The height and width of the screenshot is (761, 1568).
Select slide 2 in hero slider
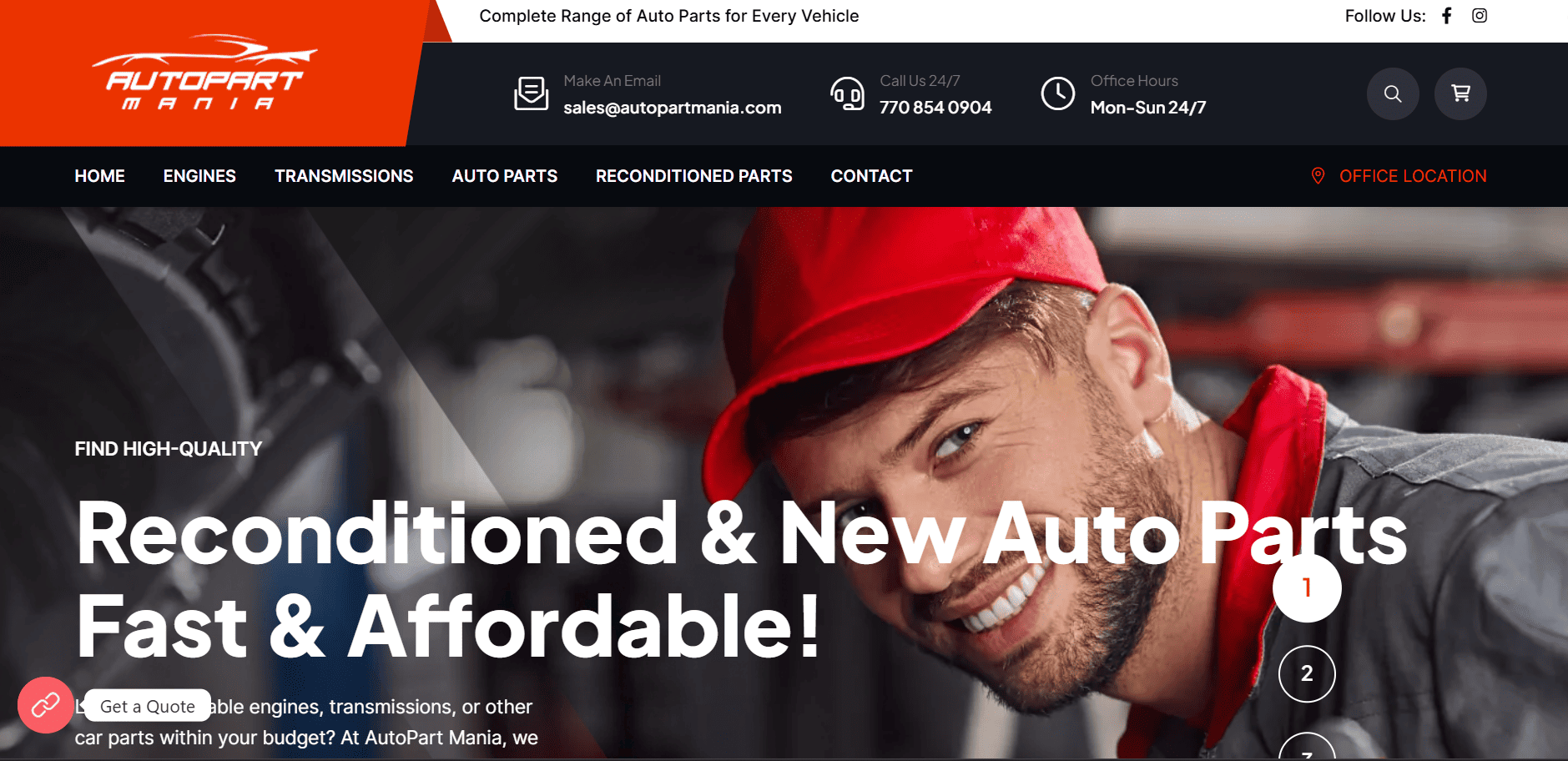coord(1307,673)
